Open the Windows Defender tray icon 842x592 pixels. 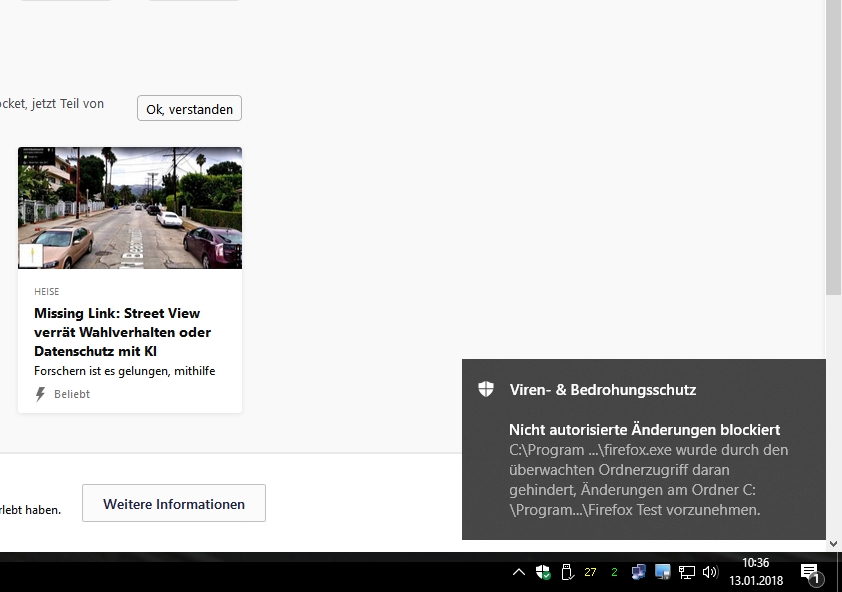point(543,572)
